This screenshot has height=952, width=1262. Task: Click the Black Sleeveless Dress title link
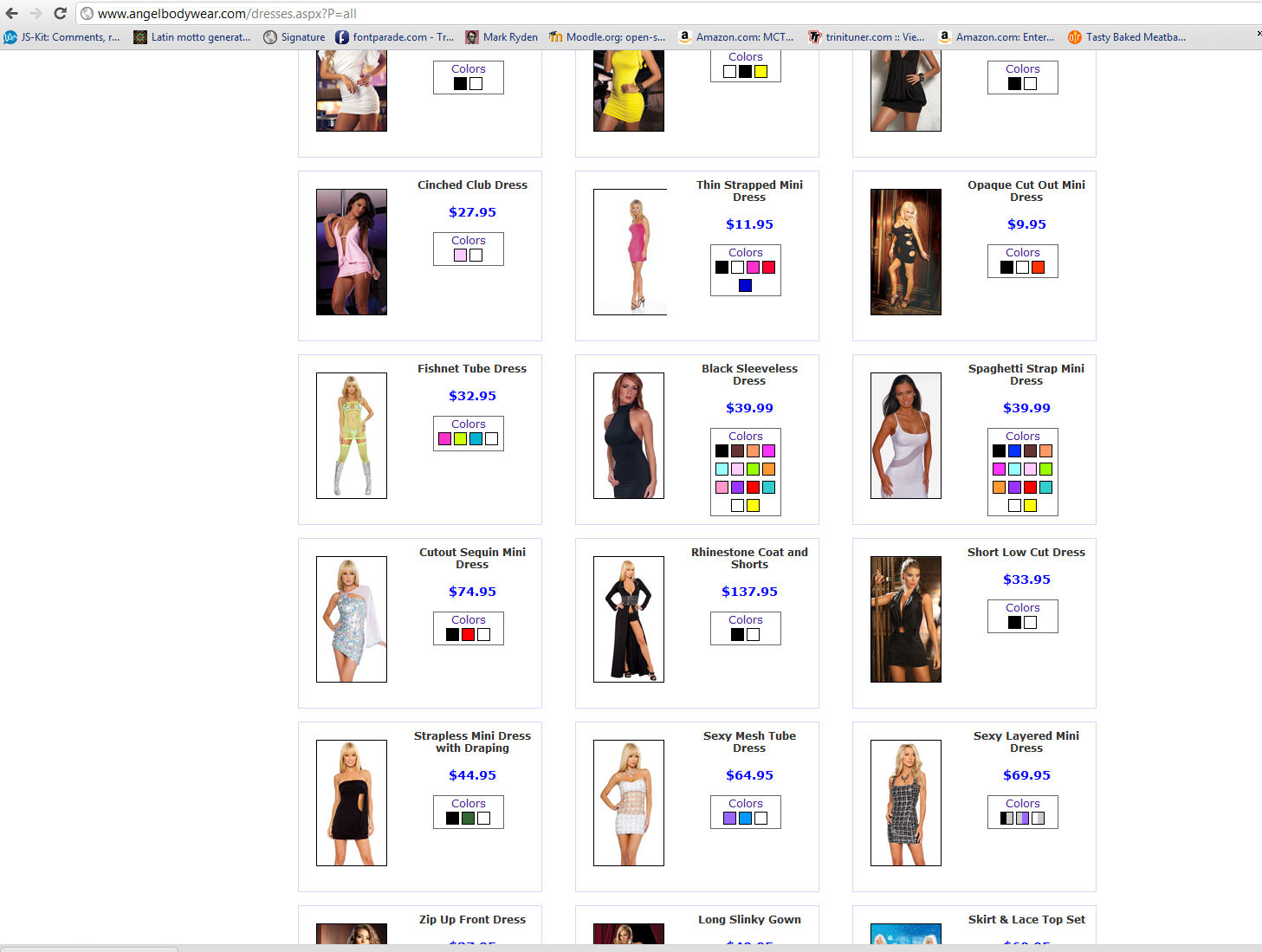[750, 375]
